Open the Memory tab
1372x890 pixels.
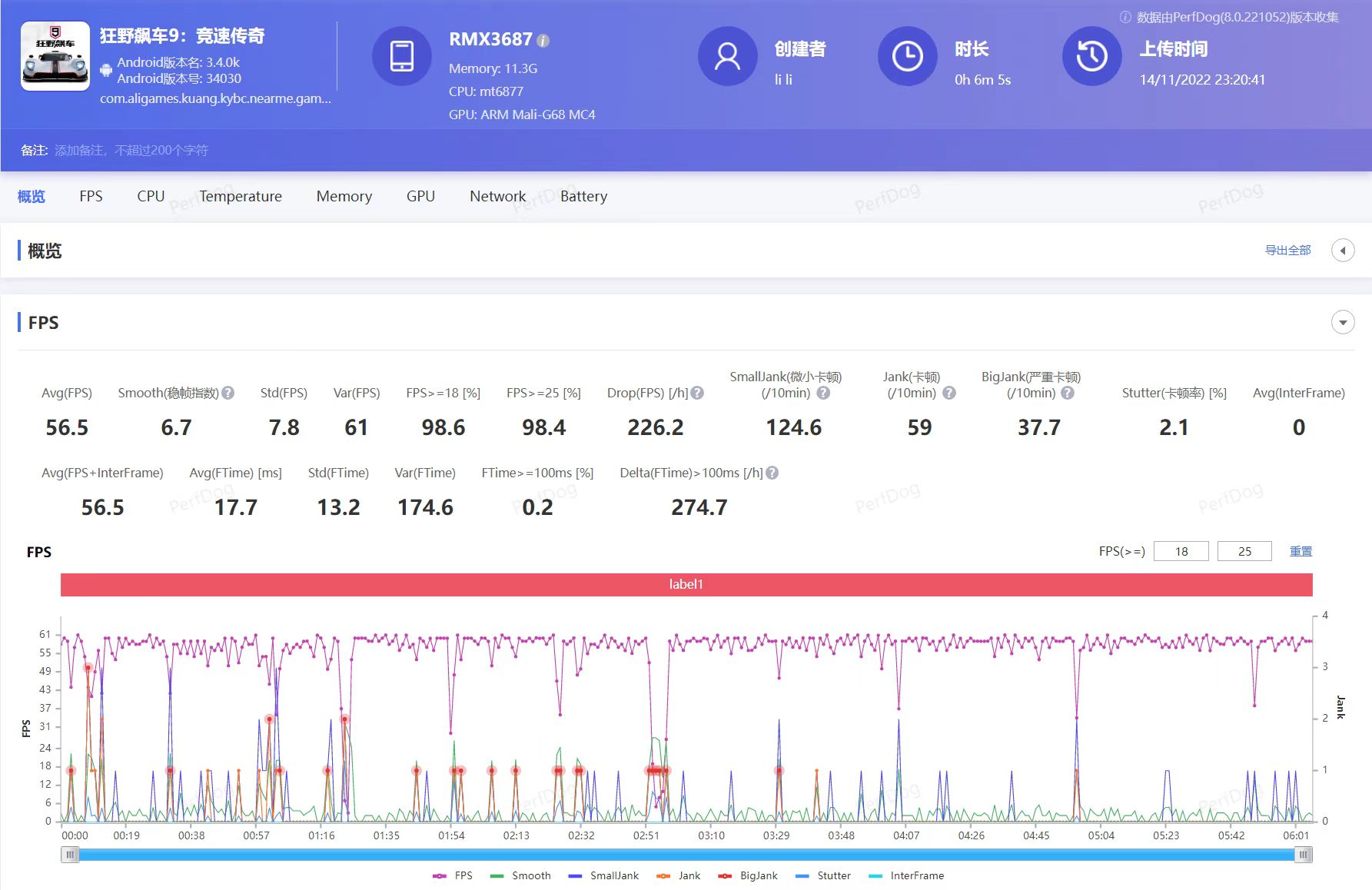tap(344, 196)
